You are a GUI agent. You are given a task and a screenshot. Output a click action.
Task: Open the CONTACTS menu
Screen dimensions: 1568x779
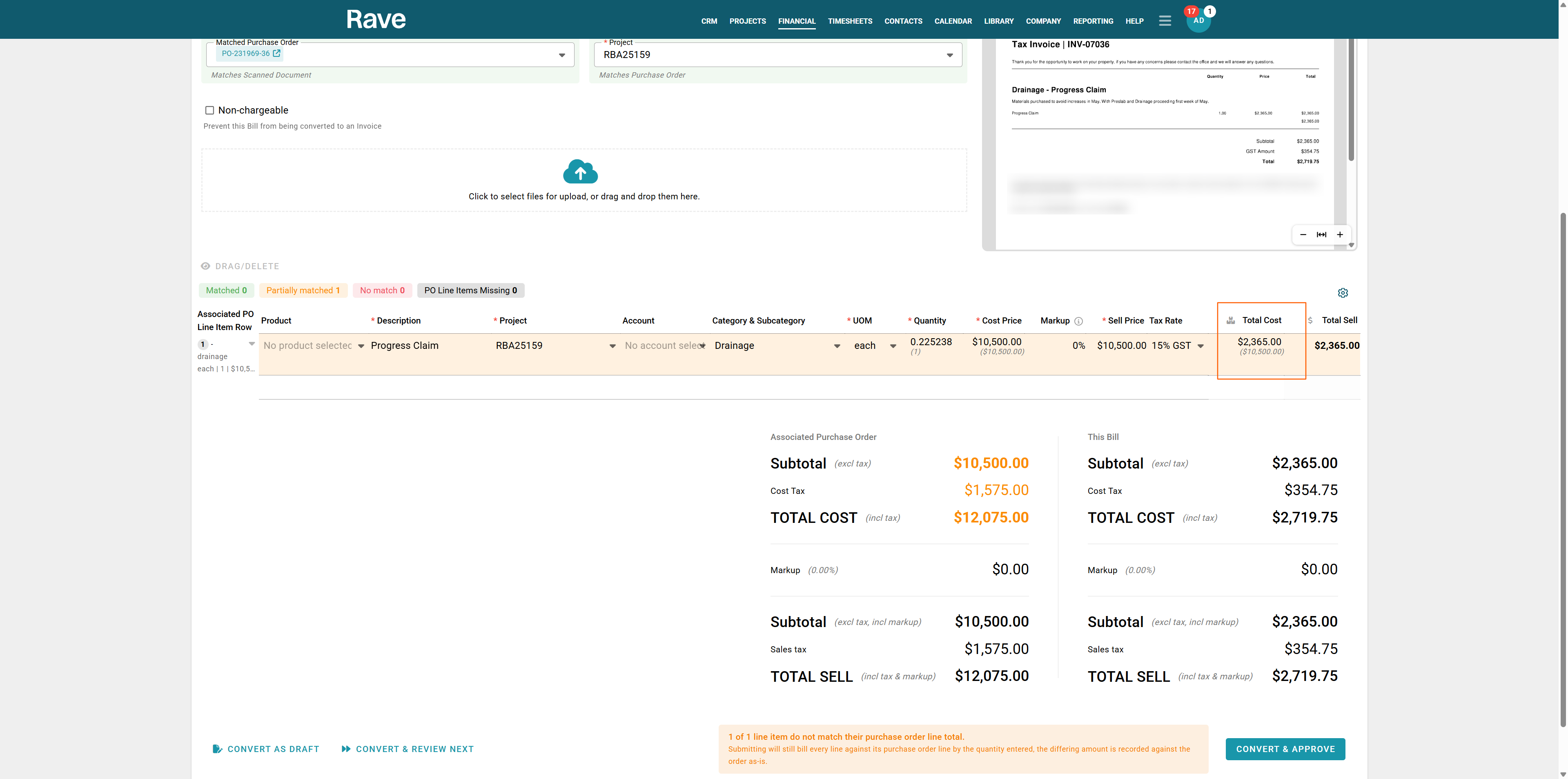click(x=903, y=21)
